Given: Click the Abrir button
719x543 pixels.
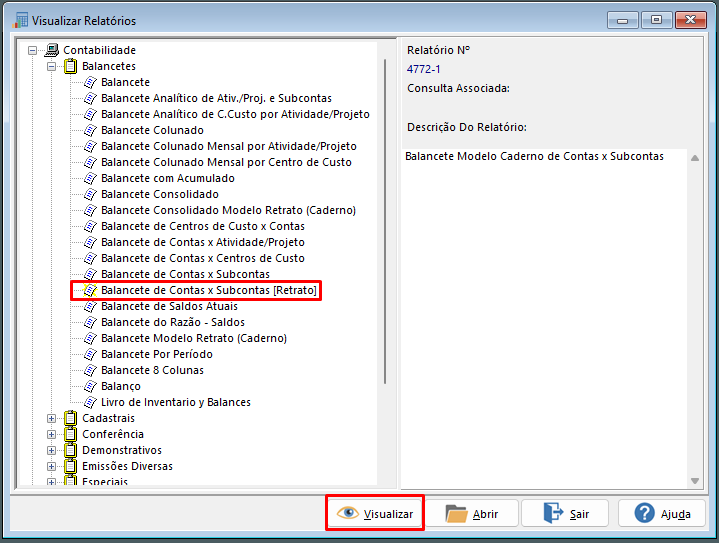Looking at the screenshot, I should pos(472,514).
